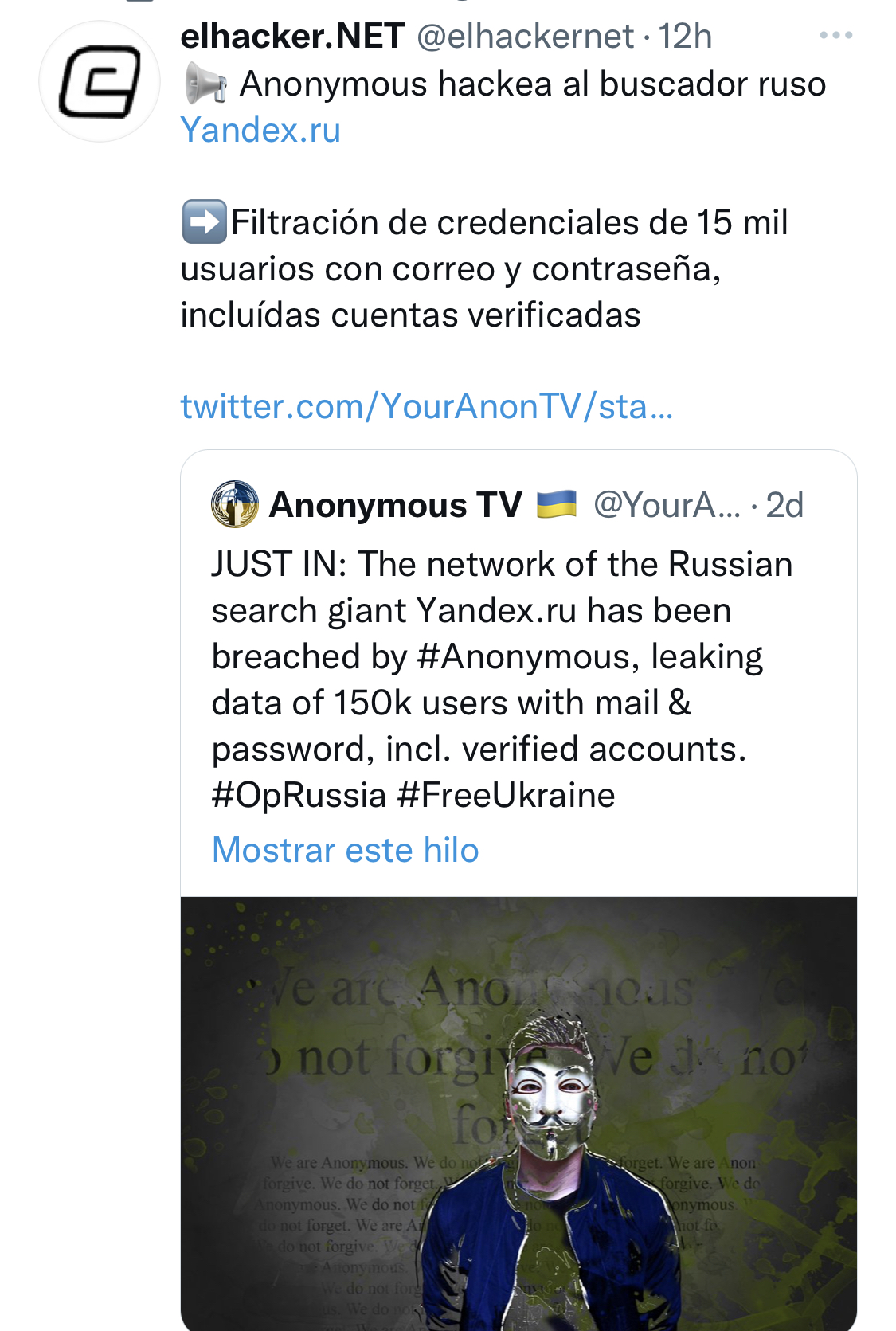Click the Ukrainian flag emoji
The height and width of the screenshot is (1331, 896).
coord(557,504)
